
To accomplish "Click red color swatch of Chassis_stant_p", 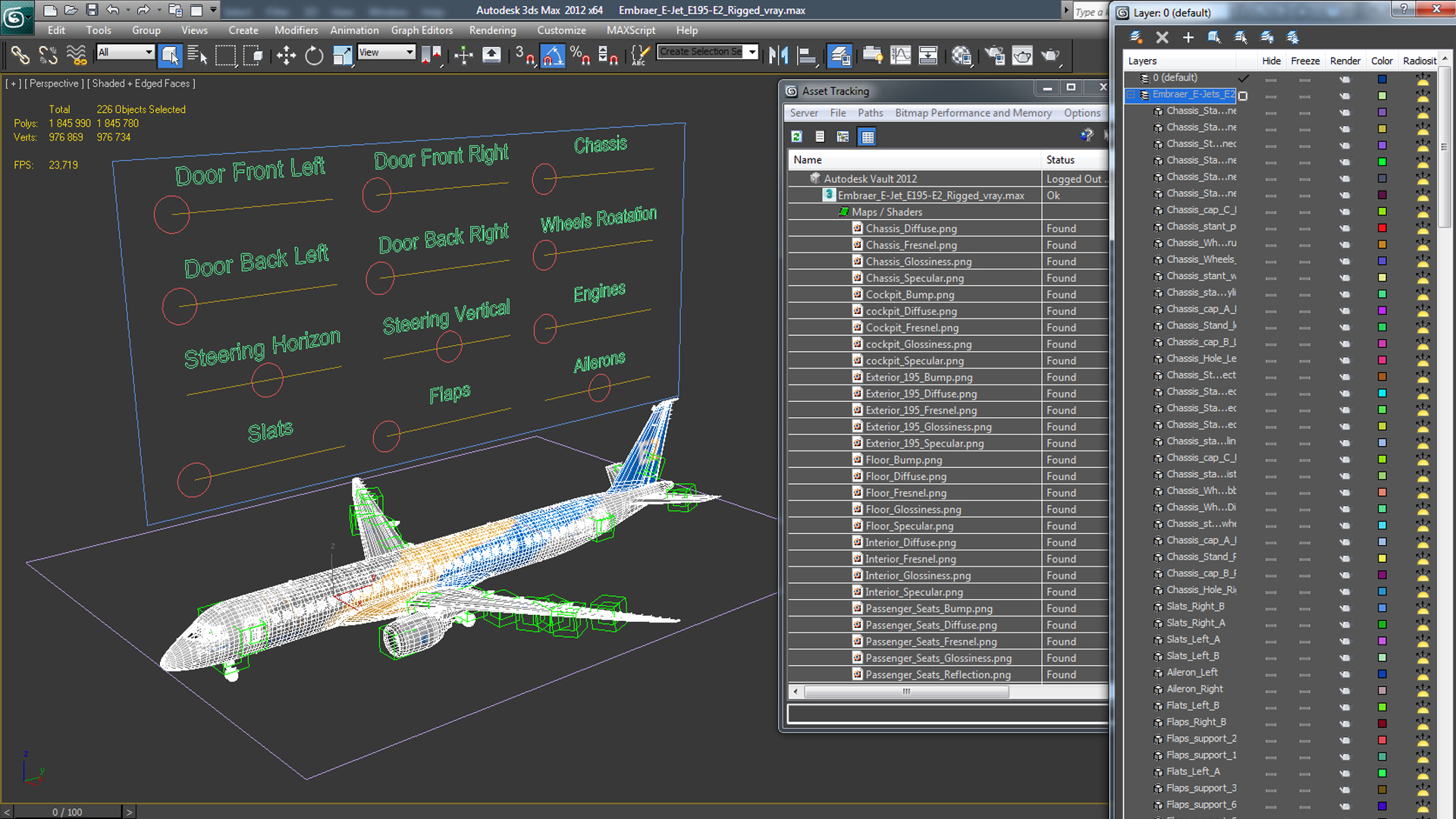I will click(1382, 227).
